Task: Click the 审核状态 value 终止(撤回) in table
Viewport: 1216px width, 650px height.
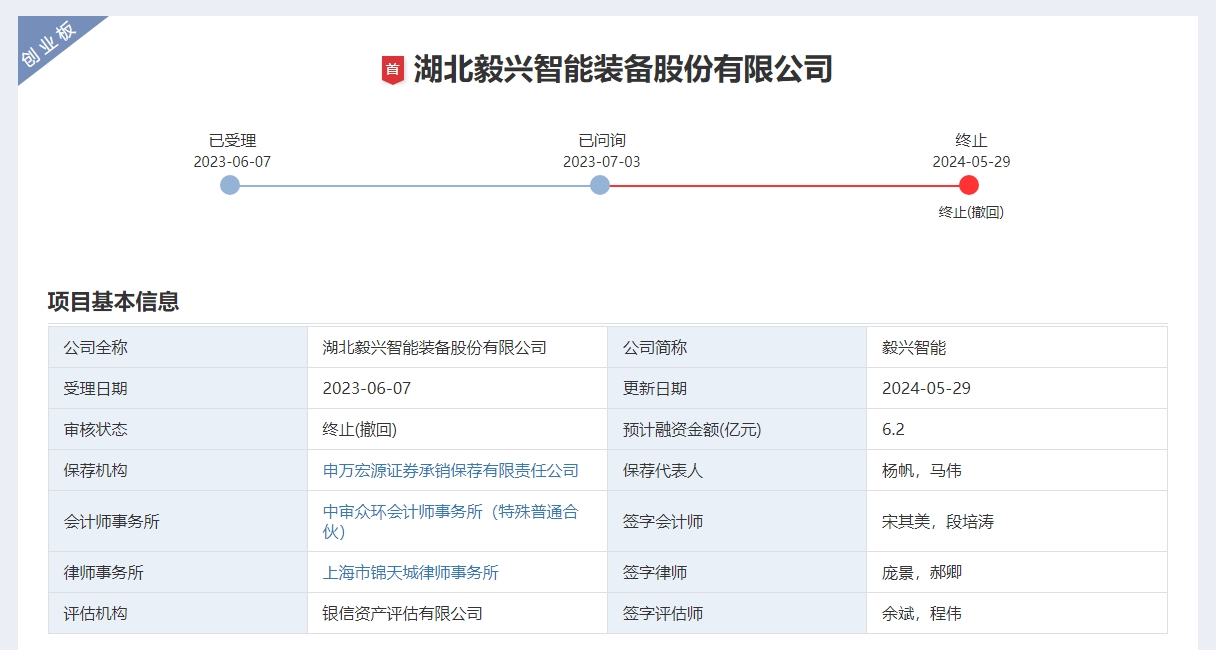Action: click(x=360, y=430)
